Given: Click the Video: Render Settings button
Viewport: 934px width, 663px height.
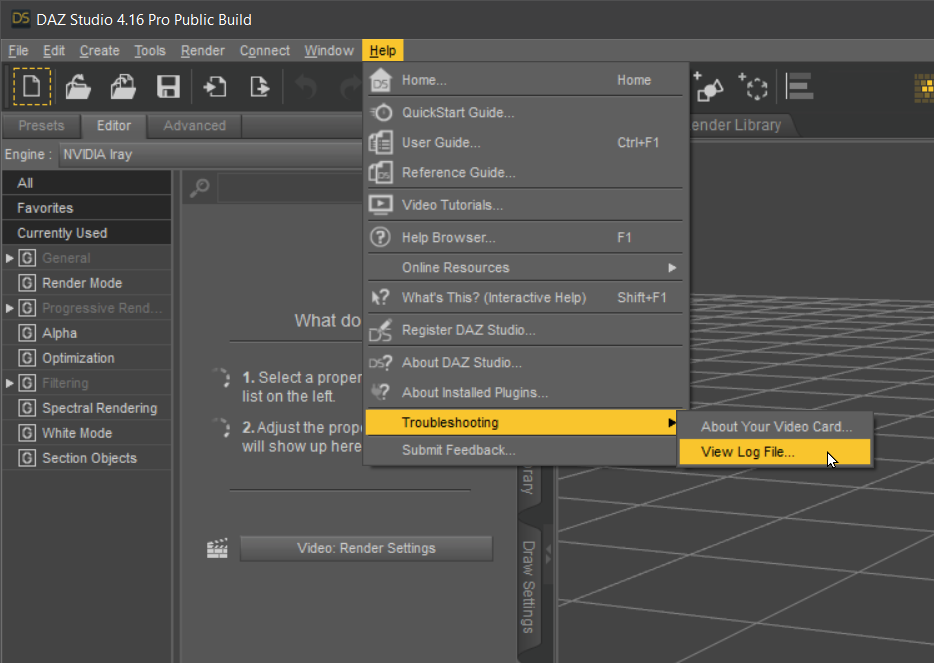Looking at the screenshot, I should pyautogui.click(x=366, y=548).
